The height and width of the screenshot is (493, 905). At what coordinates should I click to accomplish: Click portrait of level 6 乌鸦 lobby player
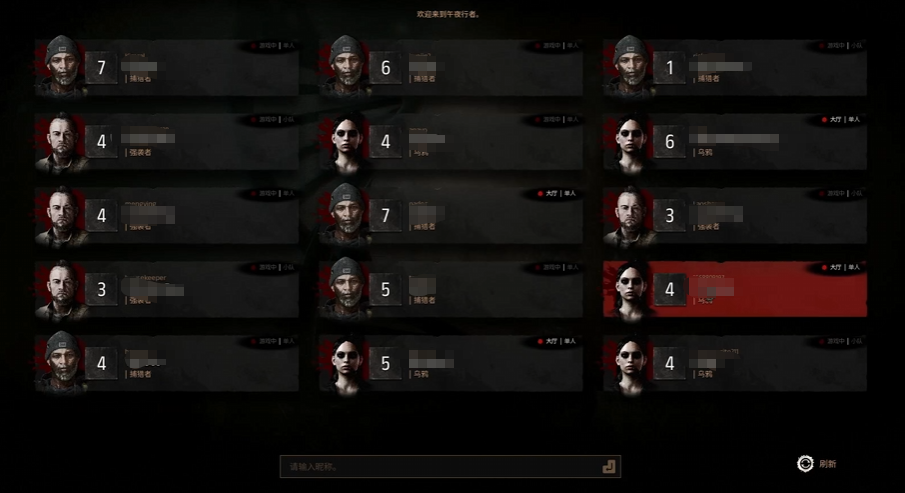click(x=630, y=141)
